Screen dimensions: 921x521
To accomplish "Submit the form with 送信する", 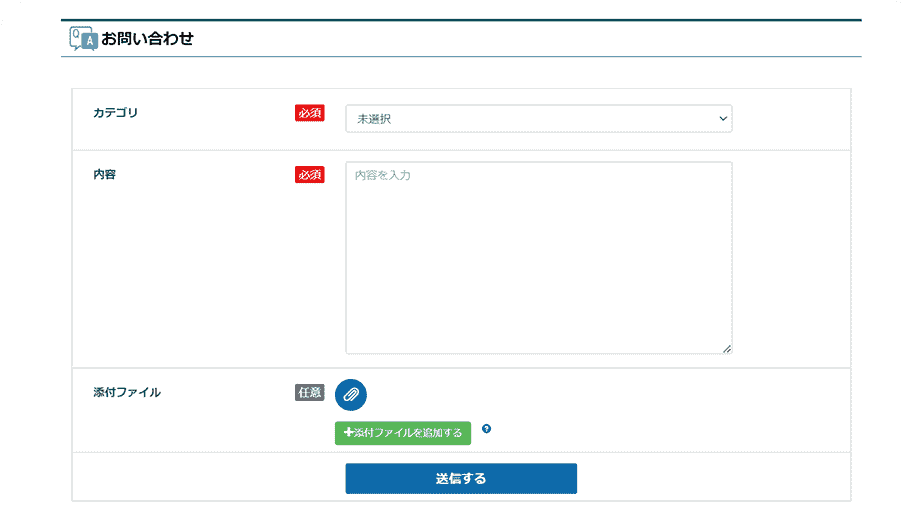I will 461,479.
